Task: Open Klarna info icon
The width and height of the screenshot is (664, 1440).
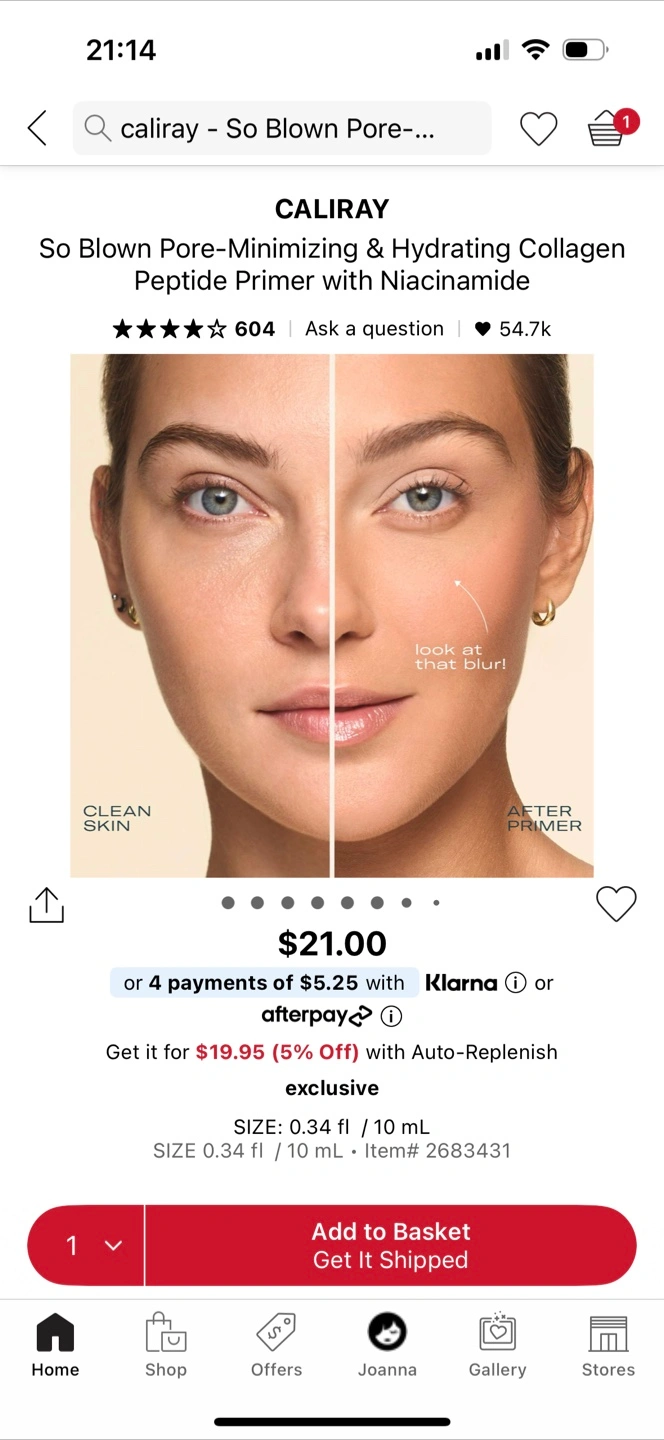Action: click(x=515, y=983)
